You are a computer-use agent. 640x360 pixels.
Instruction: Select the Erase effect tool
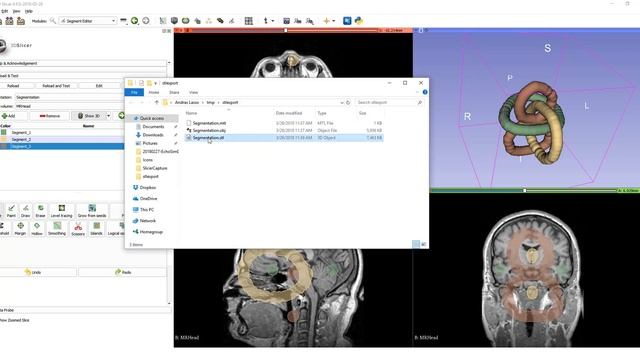40,211
